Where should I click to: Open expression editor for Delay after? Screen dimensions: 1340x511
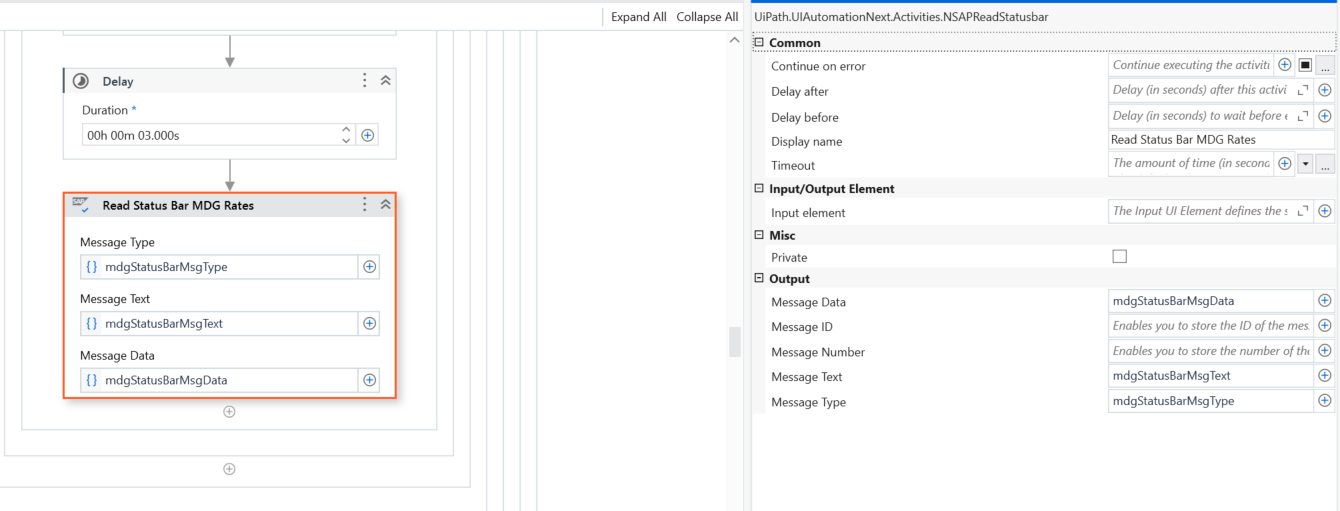[1303, 90]
